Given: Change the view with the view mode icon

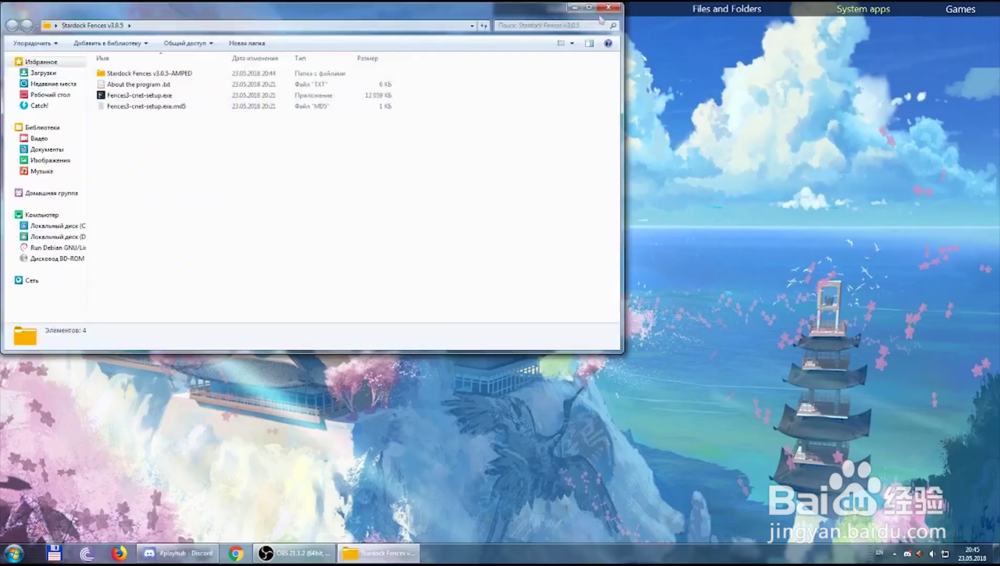Looking at the screenshot, I should (x=561, y=43).
